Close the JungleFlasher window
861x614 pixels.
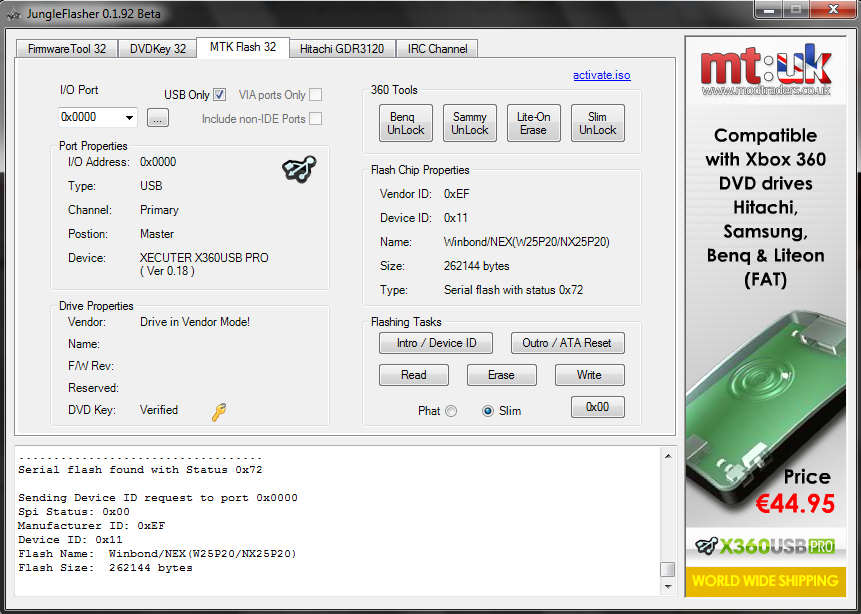[x=832, y=9]
